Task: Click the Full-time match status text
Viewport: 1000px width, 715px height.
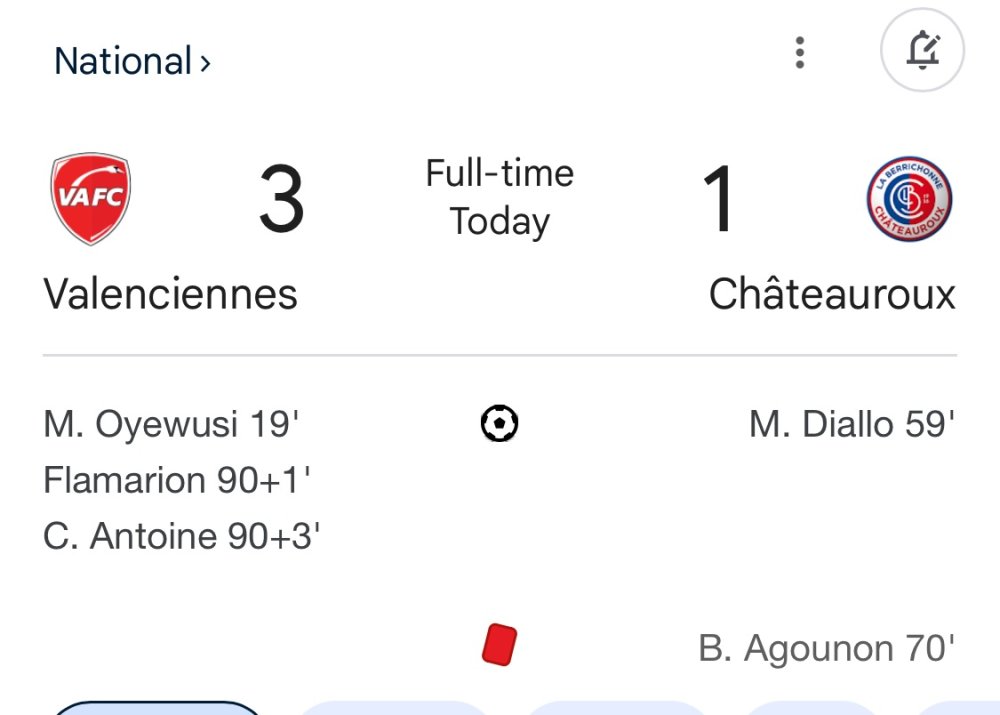Action: [500, 174]
